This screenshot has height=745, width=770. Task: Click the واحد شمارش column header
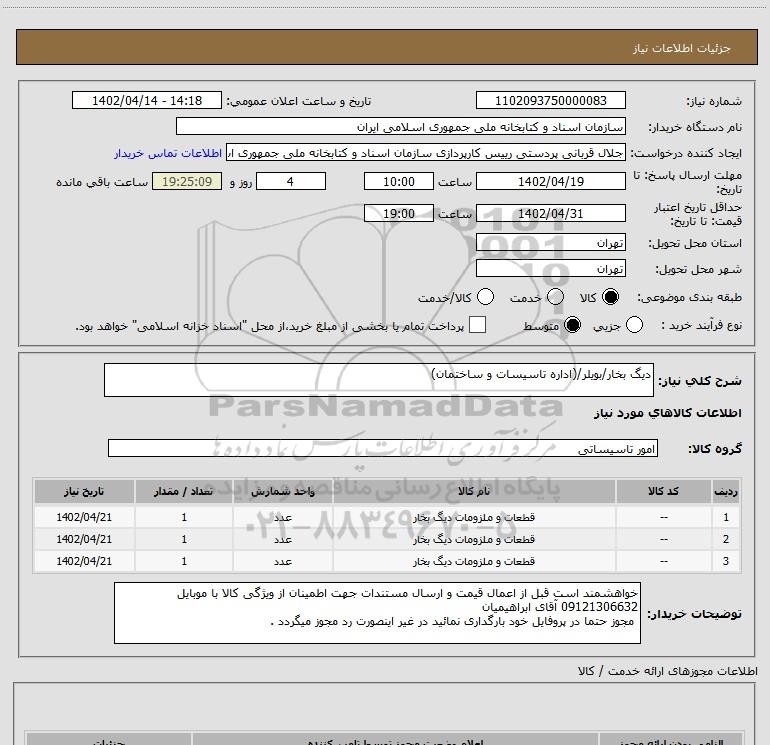click(x=283, y=491)
